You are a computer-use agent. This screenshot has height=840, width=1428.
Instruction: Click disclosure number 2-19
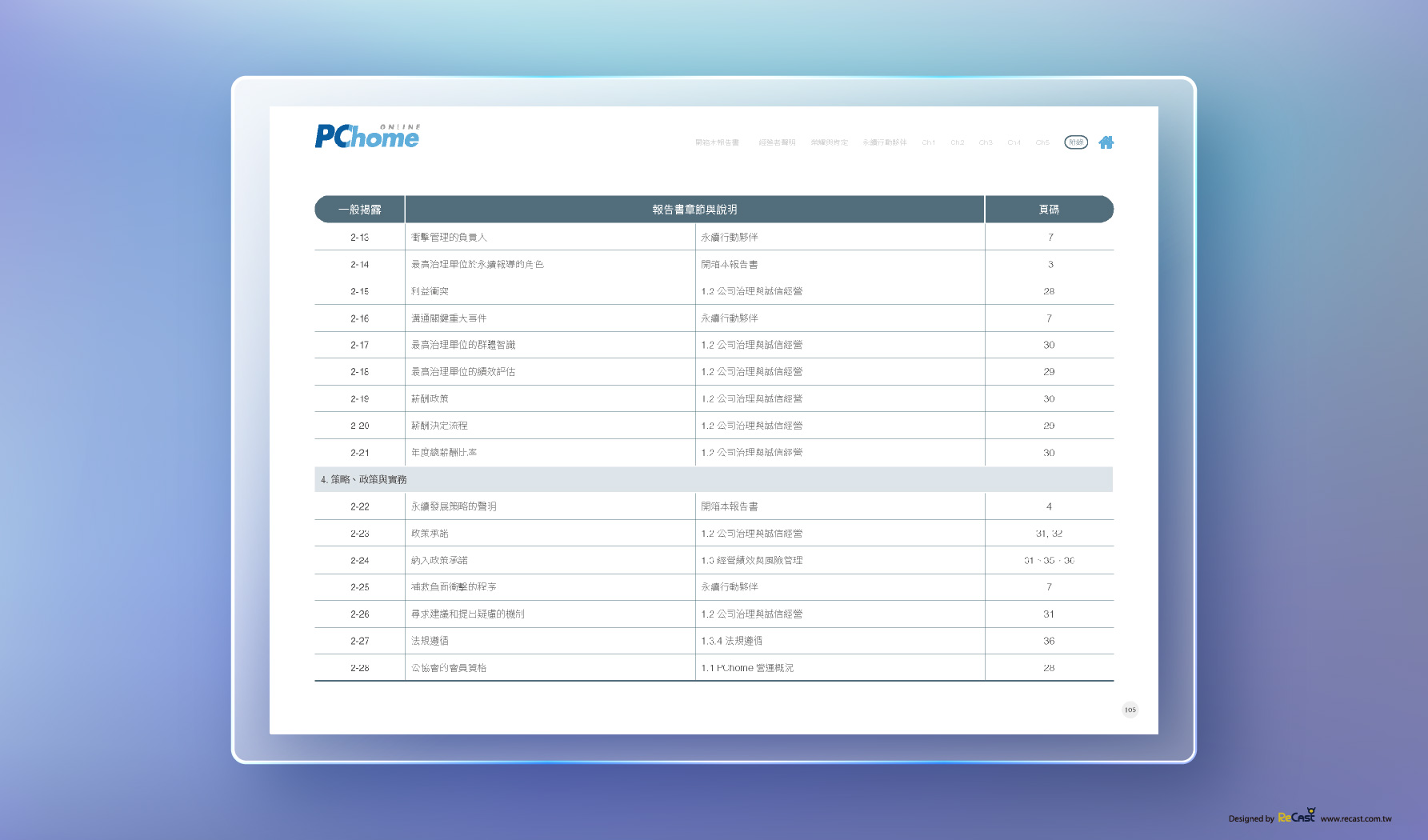[360, 398]
